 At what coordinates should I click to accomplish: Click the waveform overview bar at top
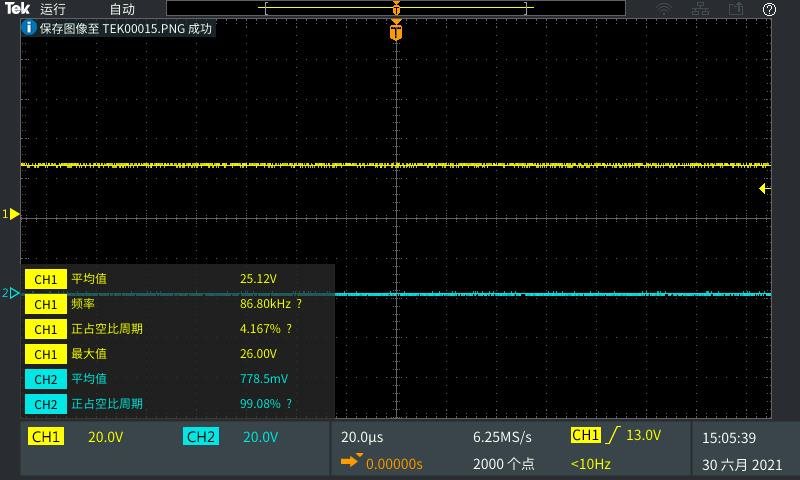396,8
